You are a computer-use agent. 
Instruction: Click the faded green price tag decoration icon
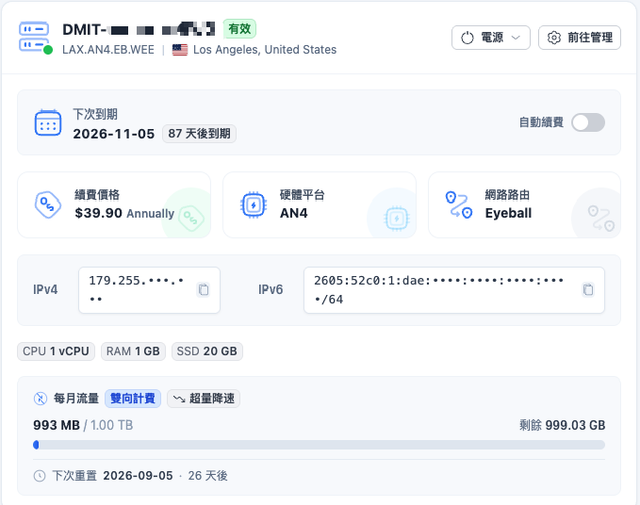coord(191,218)
